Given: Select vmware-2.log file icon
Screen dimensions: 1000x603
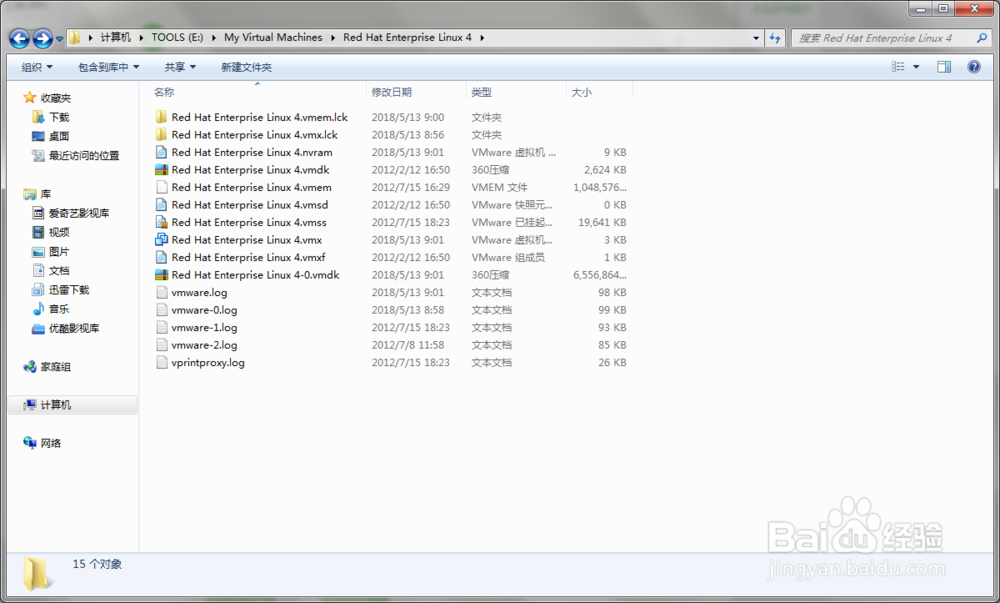Looking at the screenshot, I should (161, 345).
